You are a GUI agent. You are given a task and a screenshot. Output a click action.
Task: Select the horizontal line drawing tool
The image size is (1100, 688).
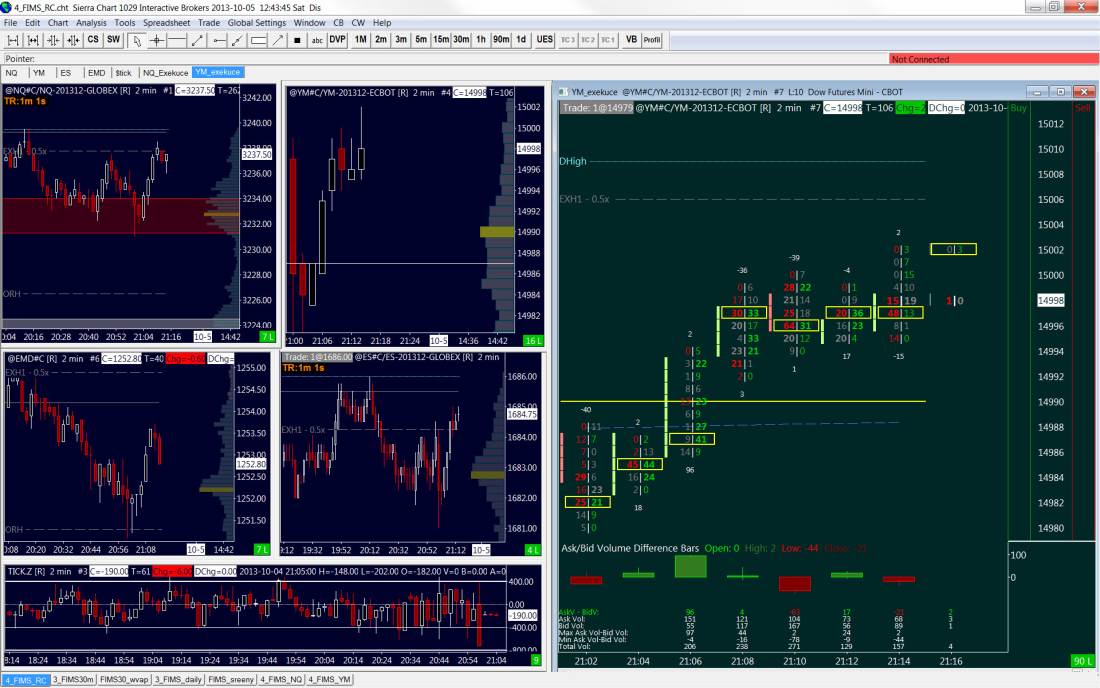click(176, 40)
